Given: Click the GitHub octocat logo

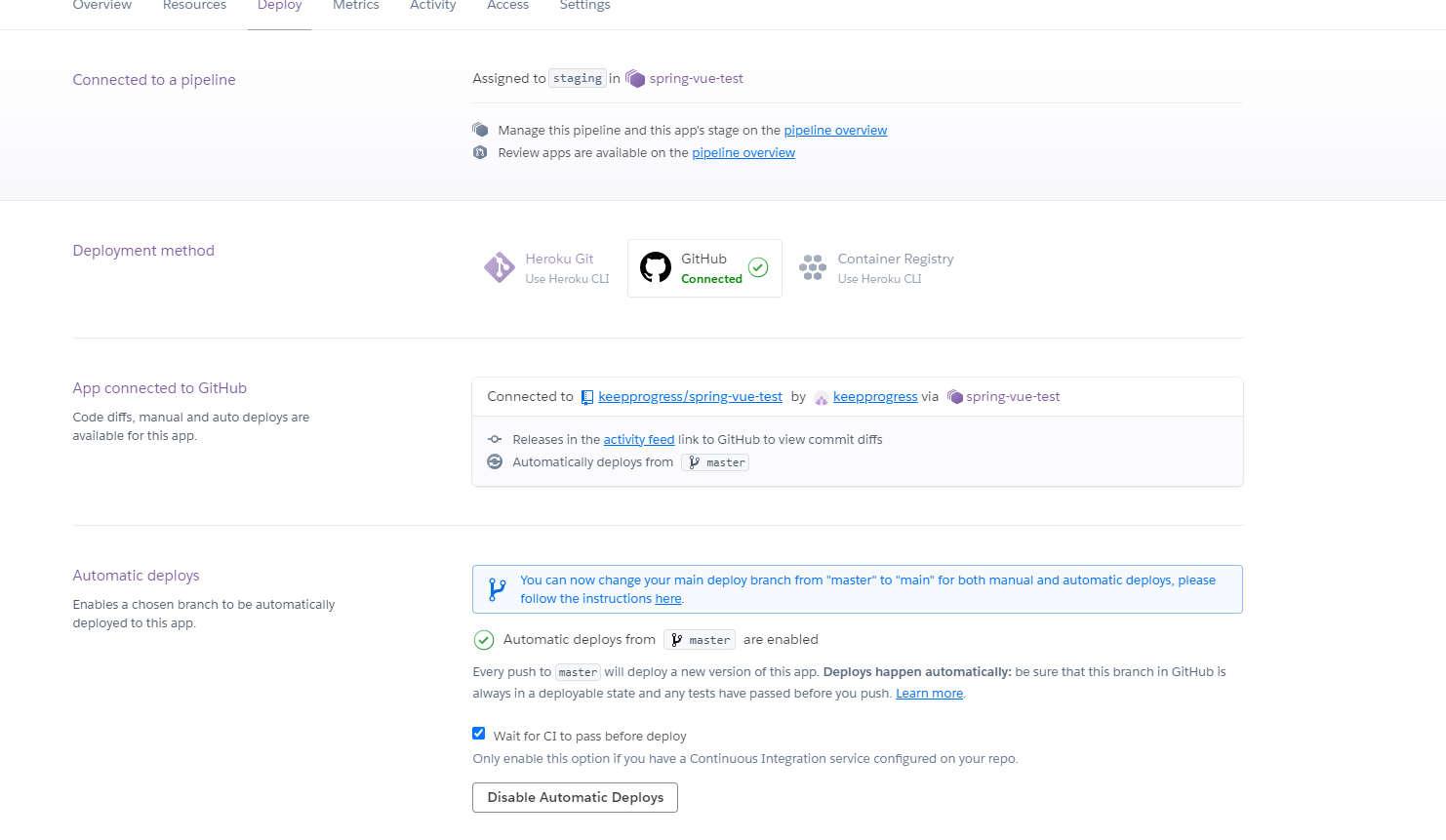Looking at the screenshot, I should tap(656, 267).
